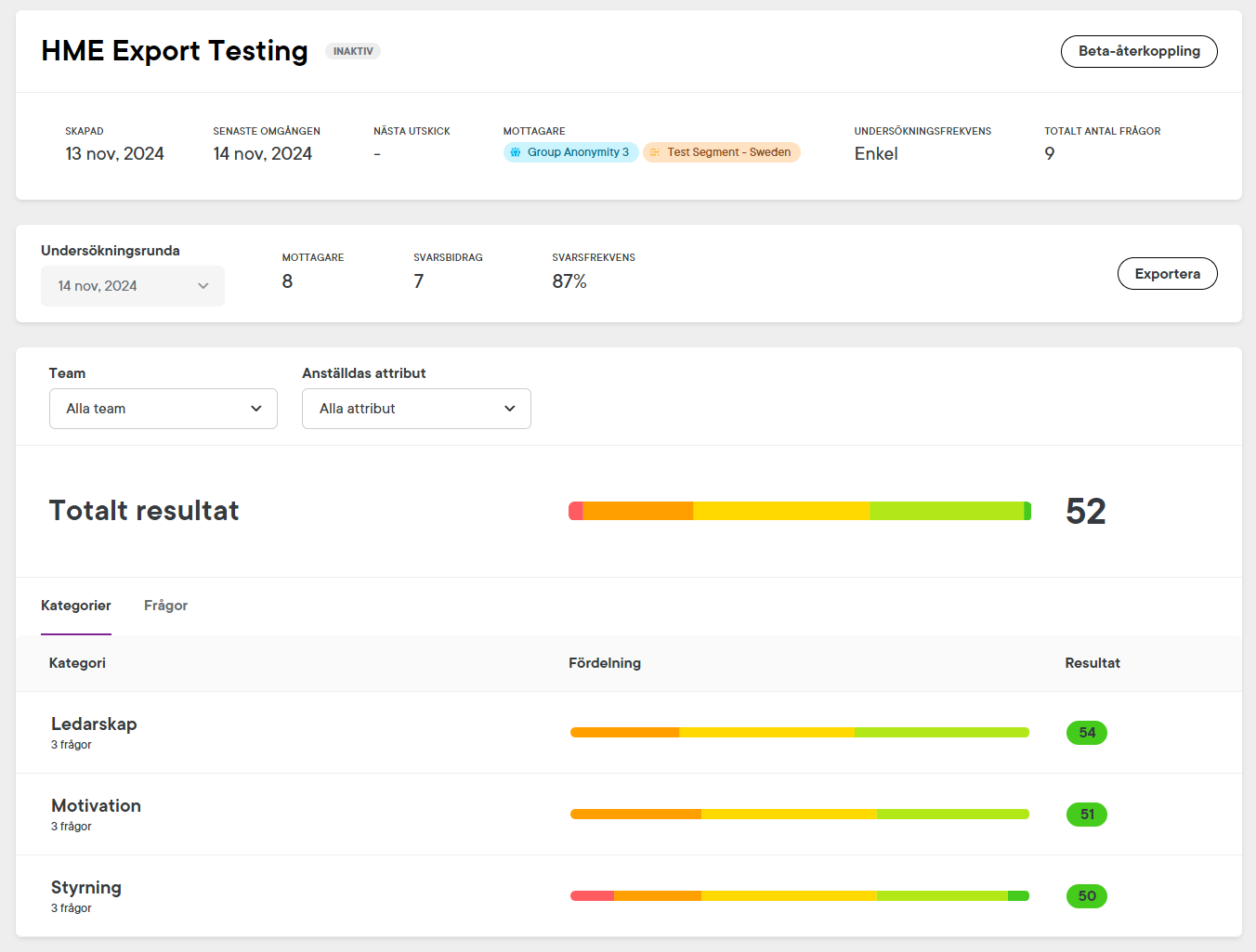The height and width of the screenshot is (952, 1256).
Task: Click the INAKTIV status badge
Action: click(353, 51)
